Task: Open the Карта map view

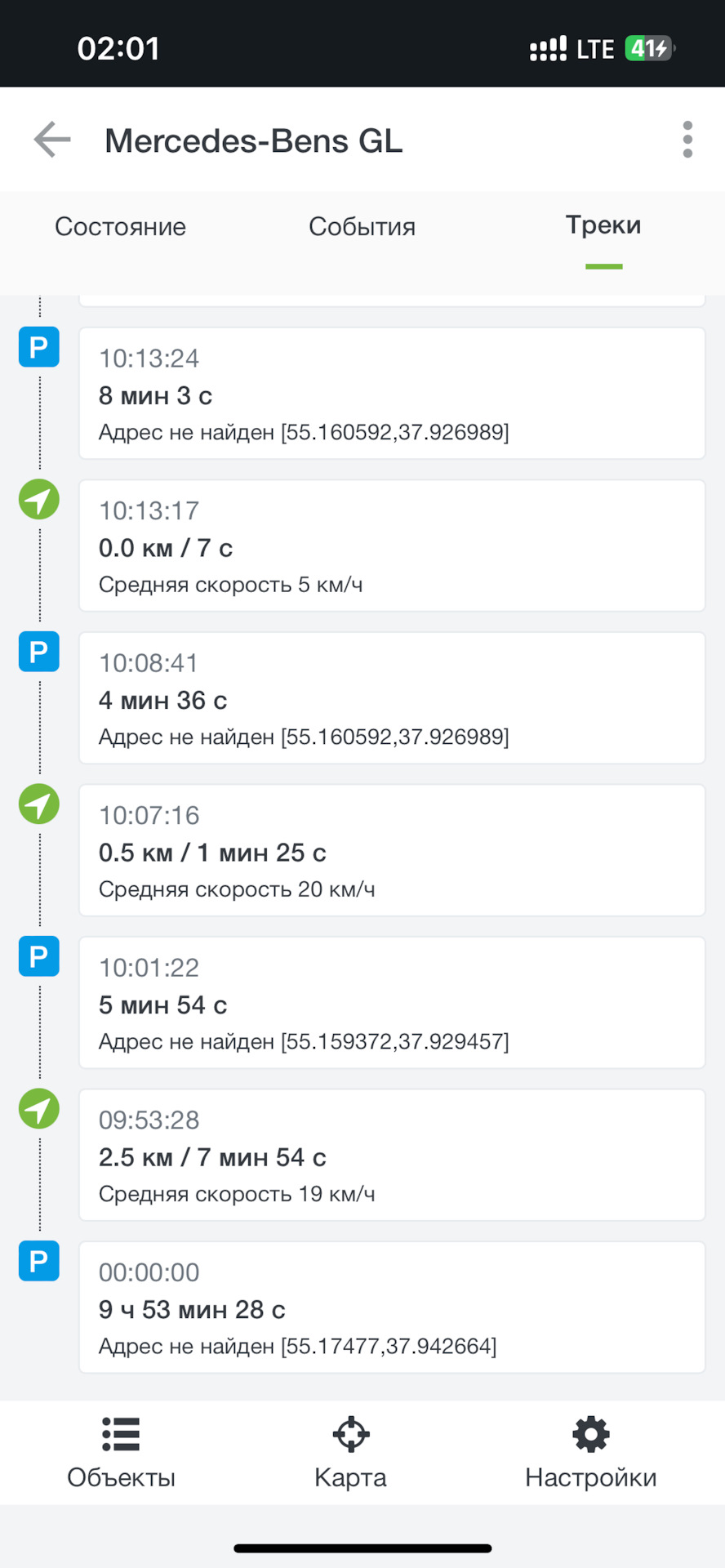Action: click(x=350, y=1454)
